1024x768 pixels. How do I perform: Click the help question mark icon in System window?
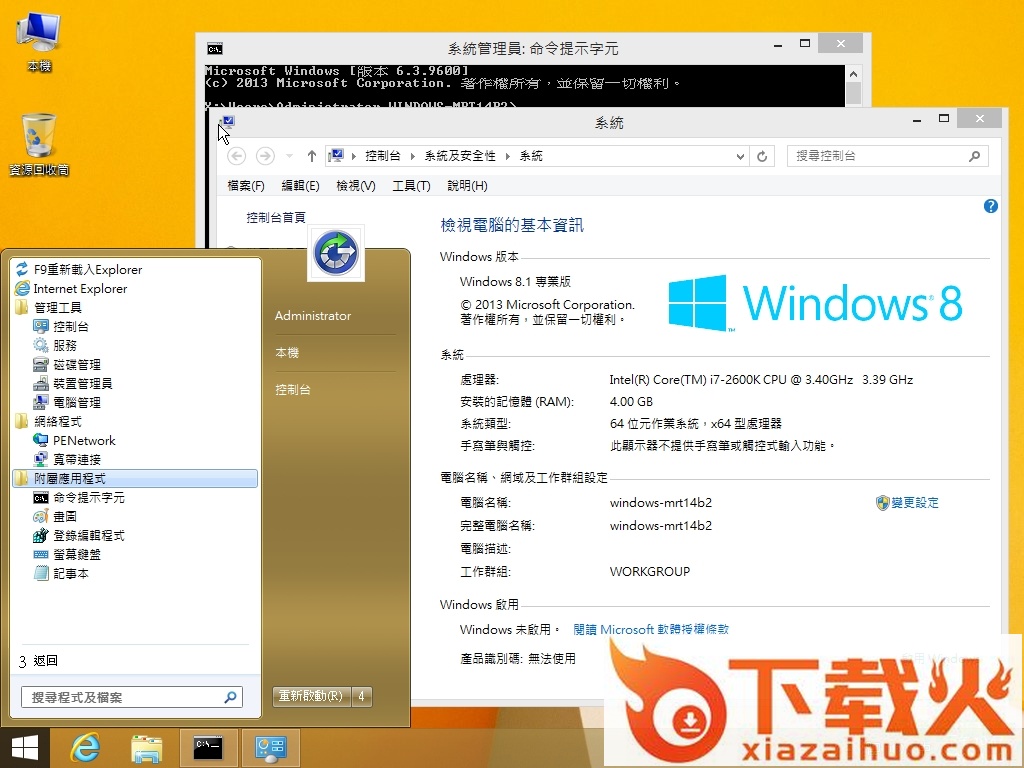pos(990,206)
